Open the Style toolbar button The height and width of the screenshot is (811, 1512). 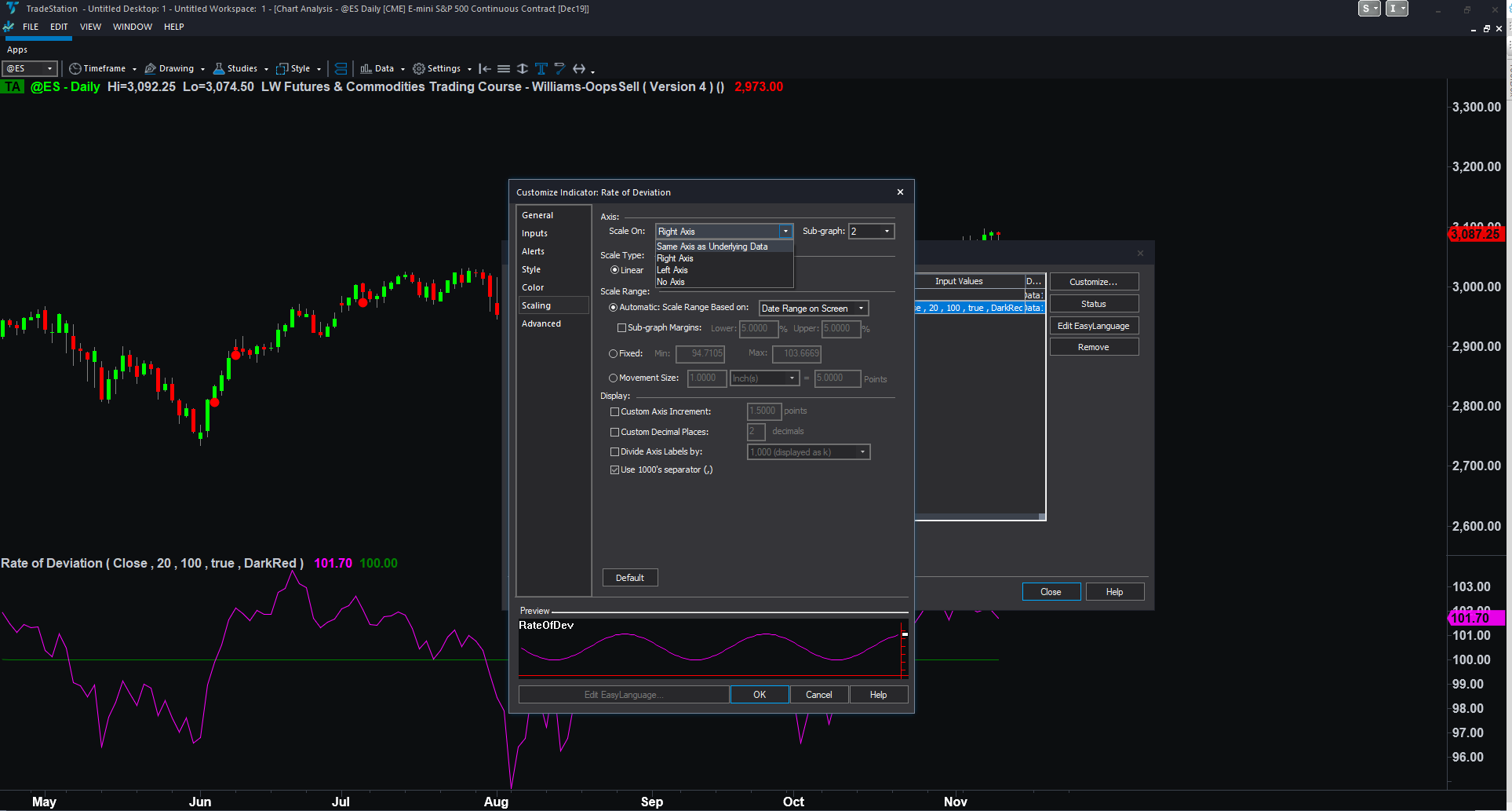298,68
